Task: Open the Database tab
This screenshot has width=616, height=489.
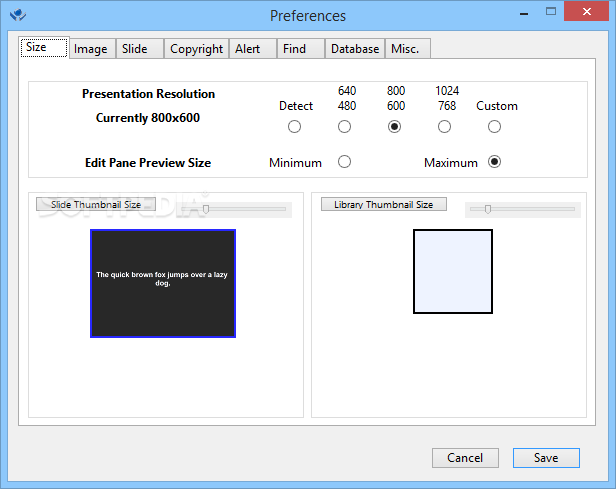Action: tap(355, 49)
